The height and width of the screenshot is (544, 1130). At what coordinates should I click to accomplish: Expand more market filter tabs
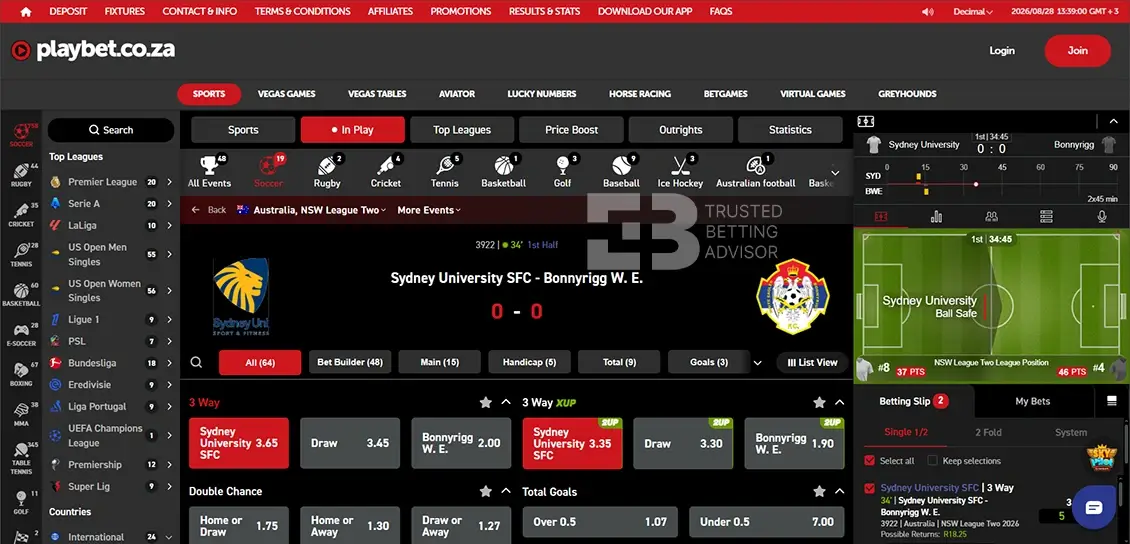(757, 362)
